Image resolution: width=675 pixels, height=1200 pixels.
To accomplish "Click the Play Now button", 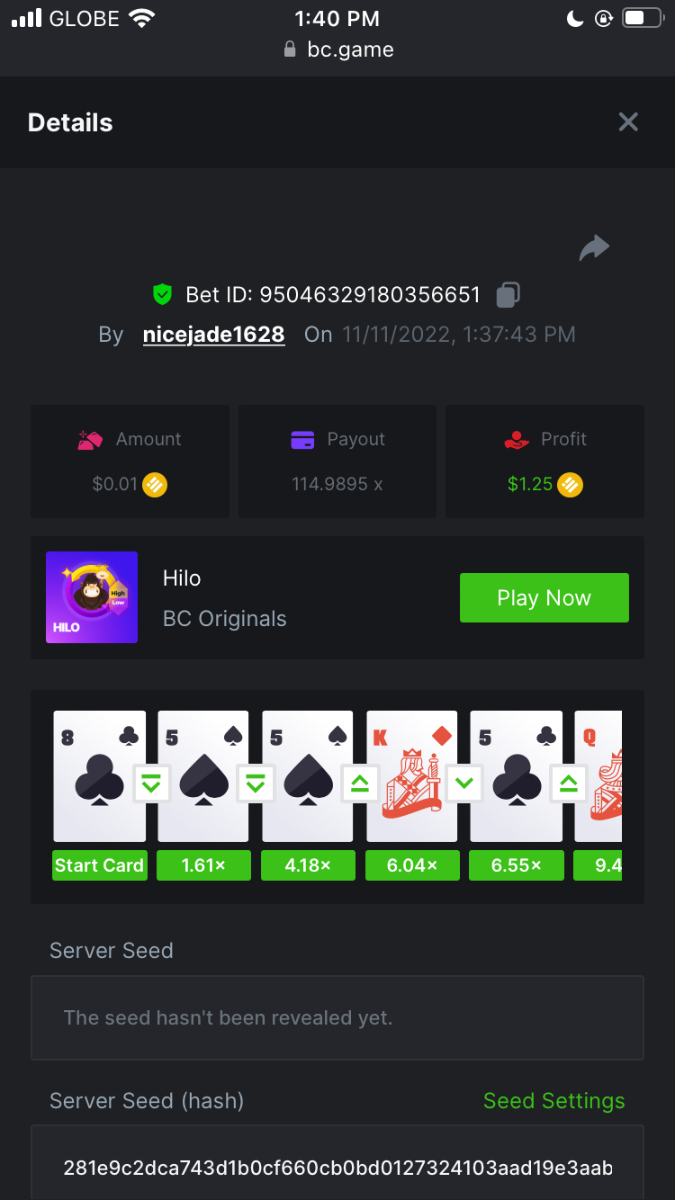I will 544,598.
